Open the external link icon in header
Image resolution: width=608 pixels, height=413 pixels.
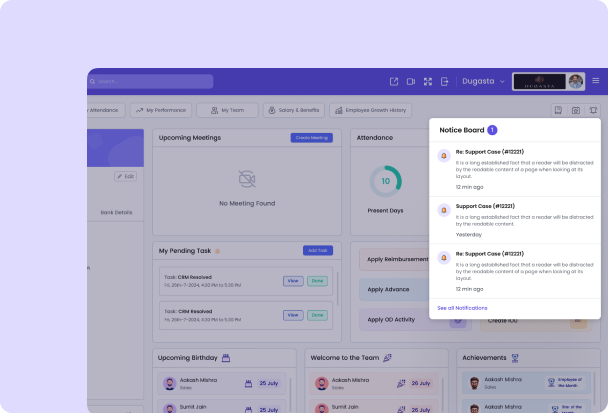394,81
